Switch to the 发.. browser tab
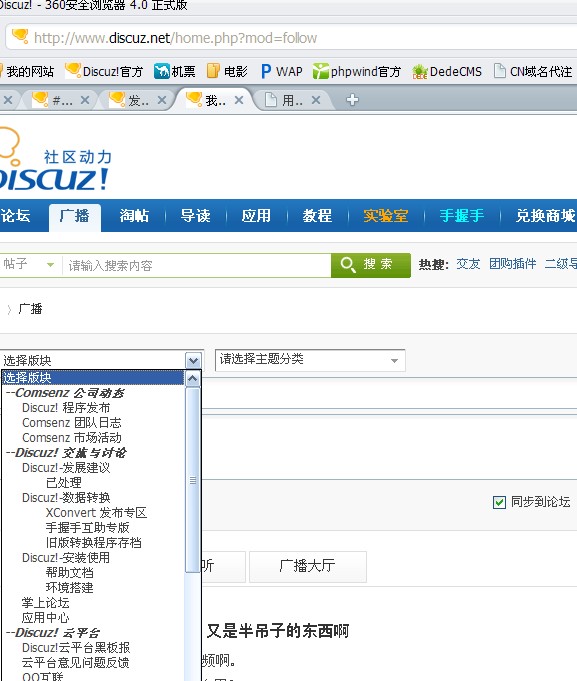The image size is (577, 681). pos(134,100)
